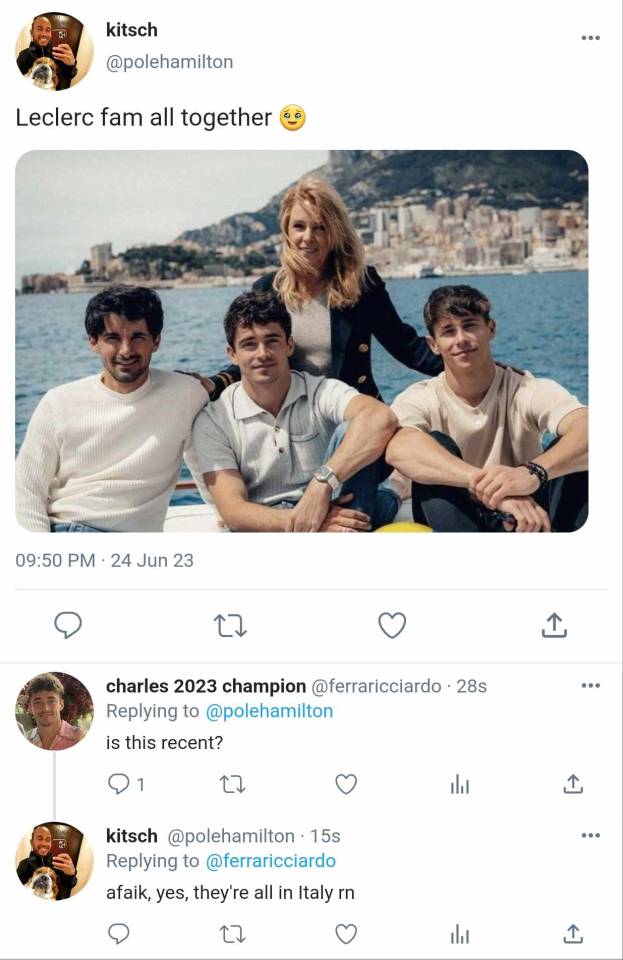View analytics for kitsch's Italy reply
This screenshot has width=623, height=960.
459,934
